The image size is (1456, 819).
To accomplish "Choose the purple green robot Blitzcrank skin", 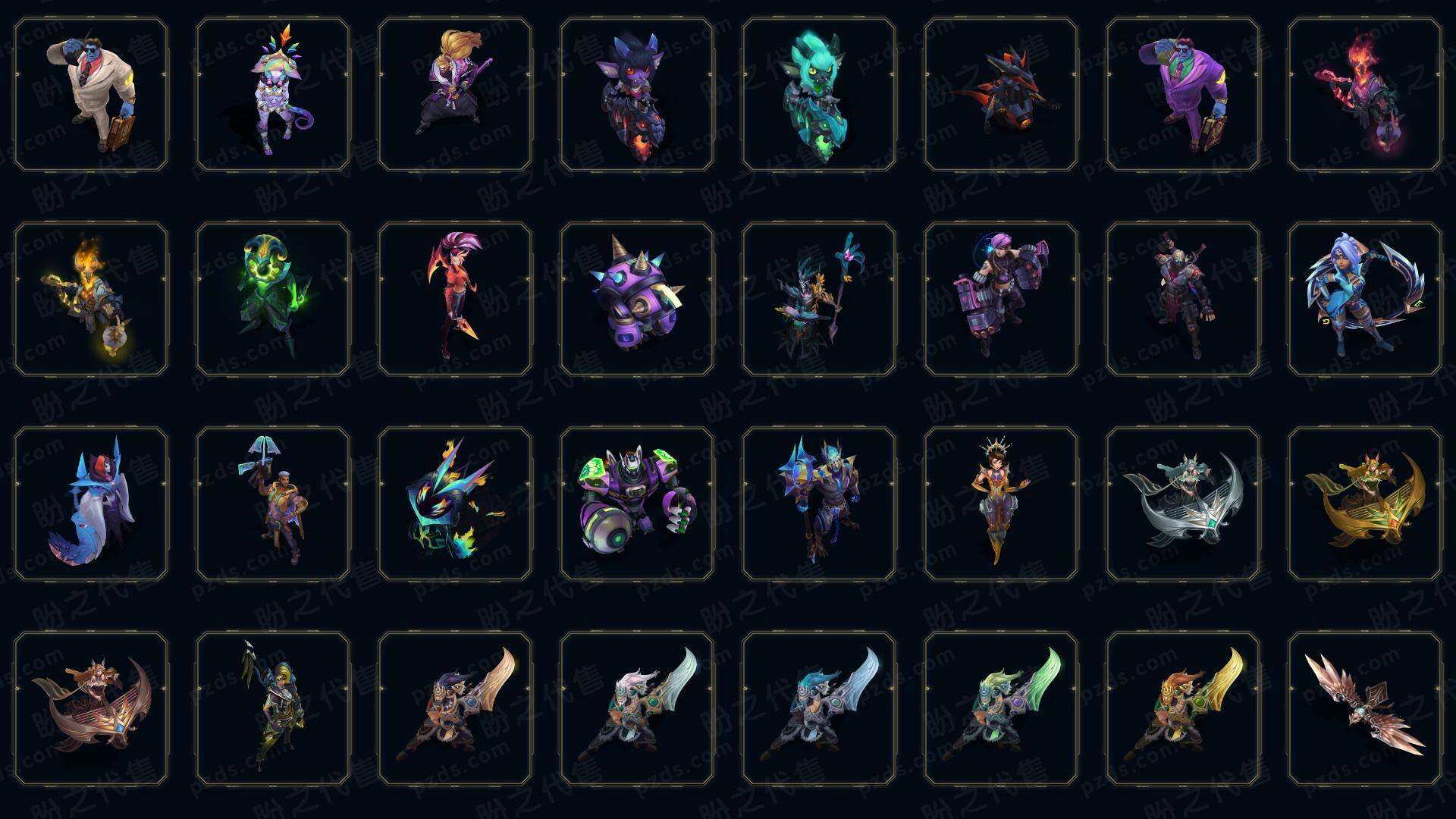I will [637, 504].
